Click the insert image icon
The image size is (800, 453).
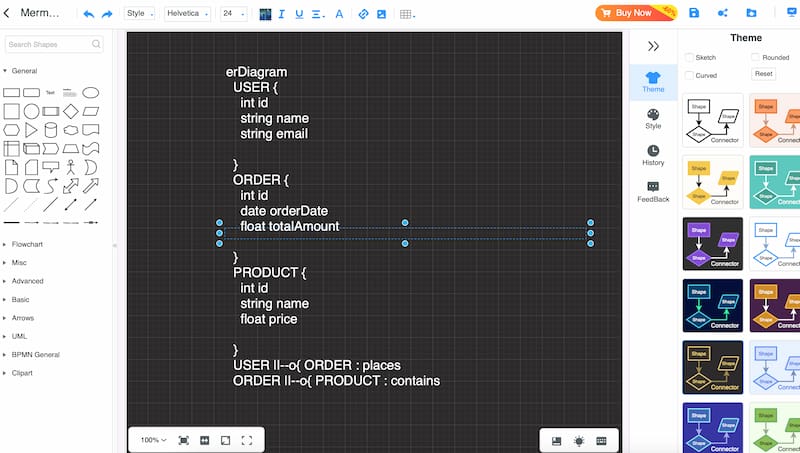[381, 14]
